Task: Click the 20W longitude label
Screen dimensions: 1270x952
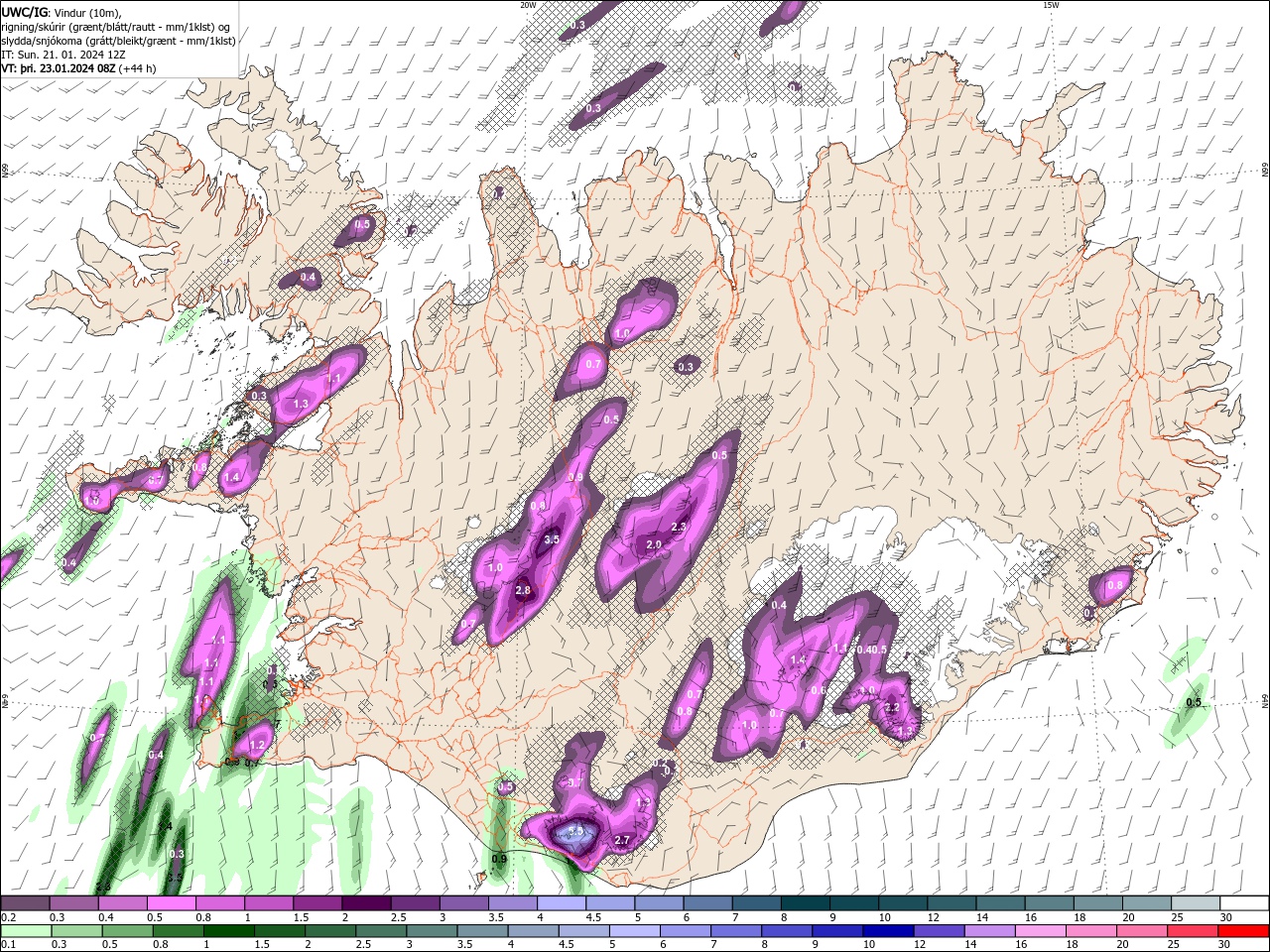Action: 528,5
